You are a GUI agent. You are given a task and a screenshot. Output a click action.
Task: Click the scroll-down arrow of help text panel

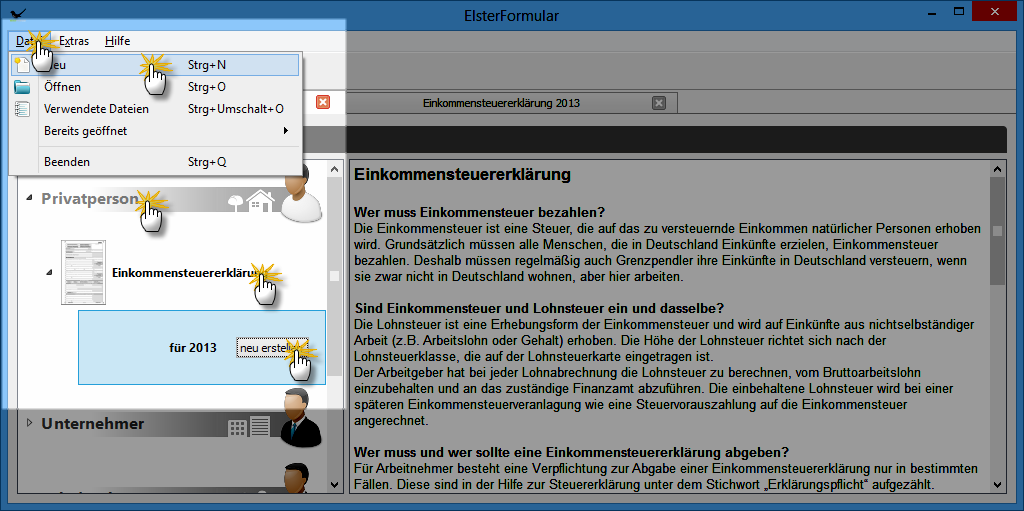[997, 484]
